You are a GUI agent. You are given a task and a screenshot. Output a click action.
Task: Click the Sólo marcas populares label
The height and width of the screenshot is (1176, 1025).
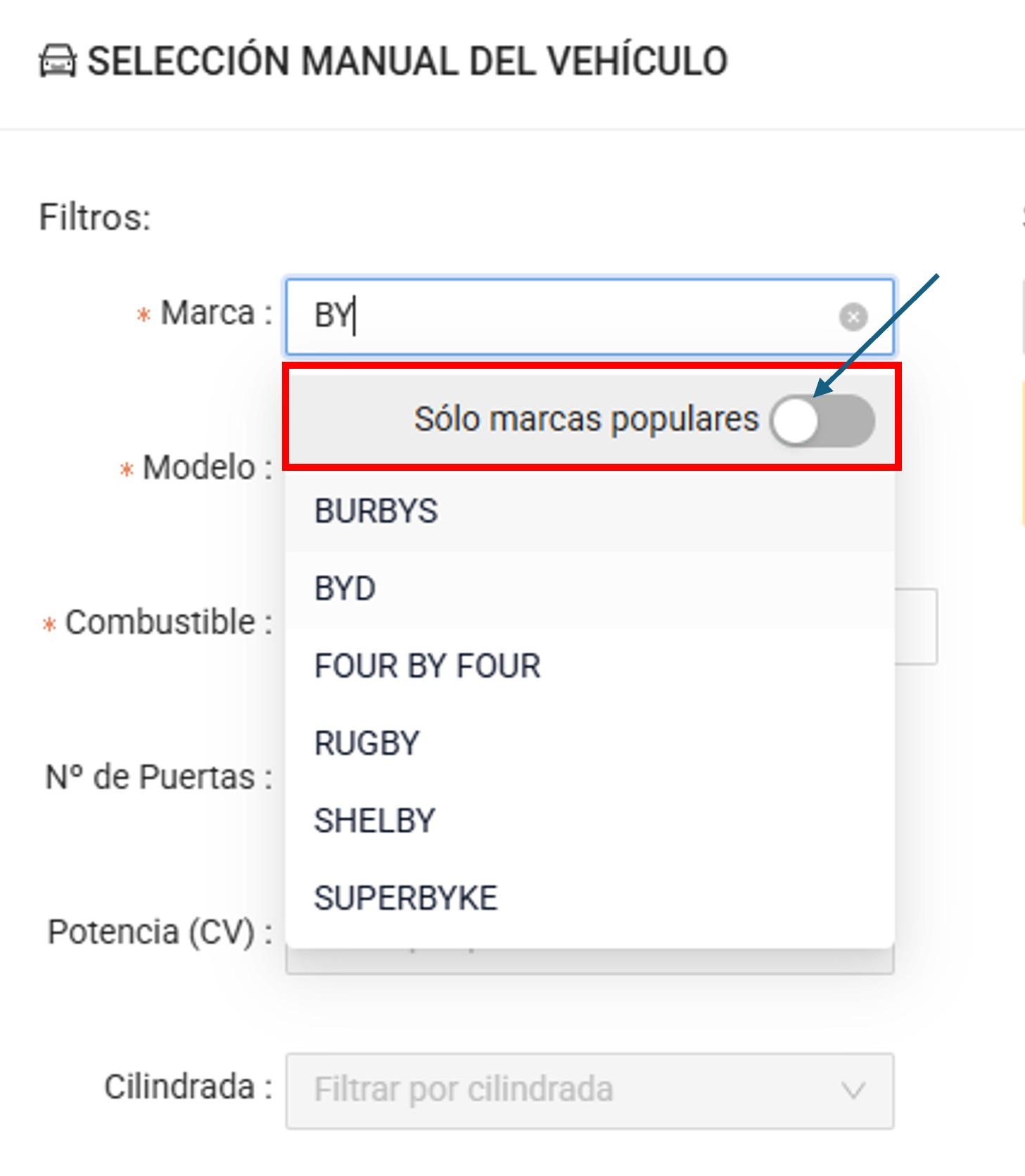pyautogui.click(x=586, y=419)
